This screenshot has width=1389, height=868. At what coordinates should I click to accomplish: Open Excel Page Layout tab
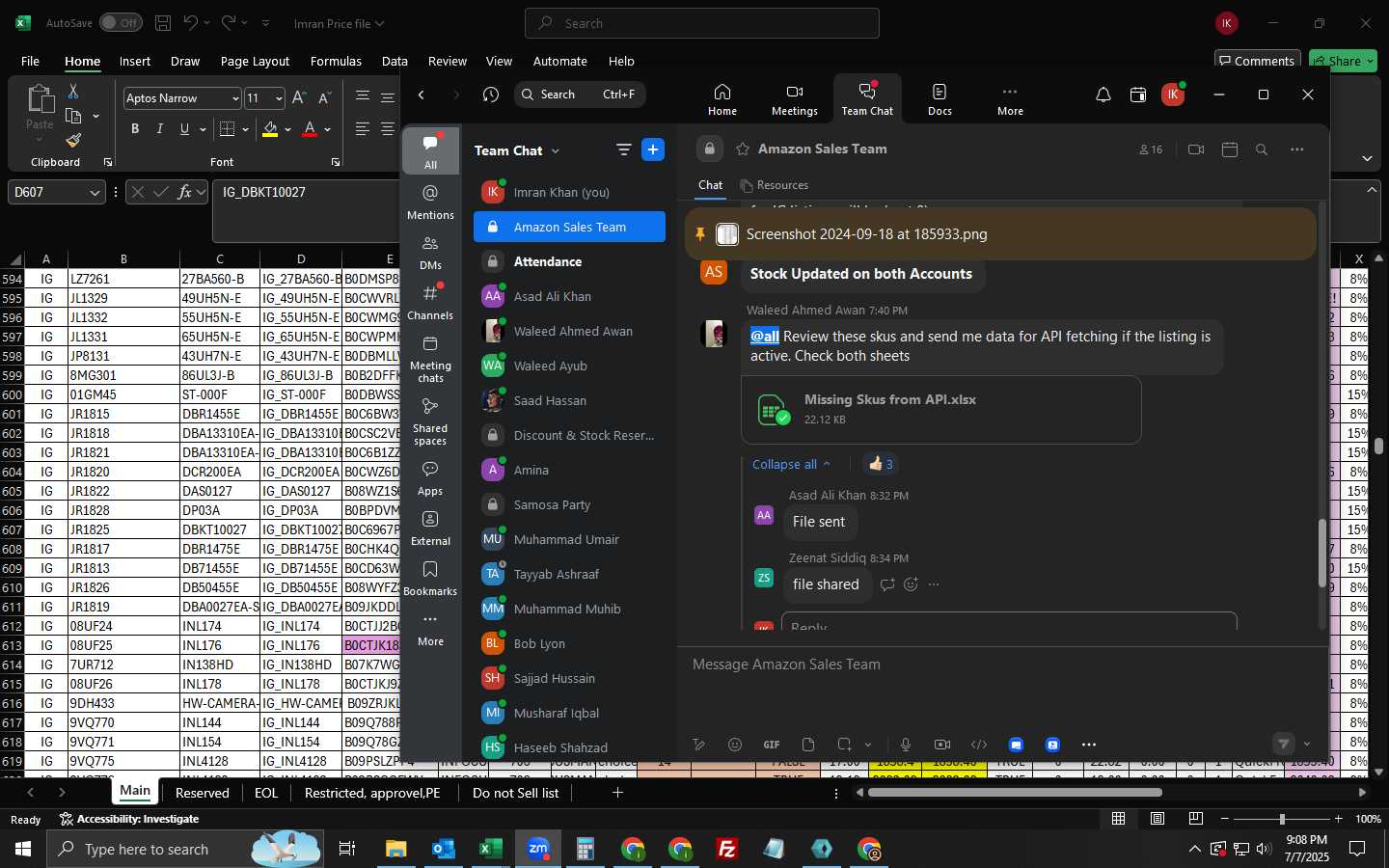tap(255, 61)
